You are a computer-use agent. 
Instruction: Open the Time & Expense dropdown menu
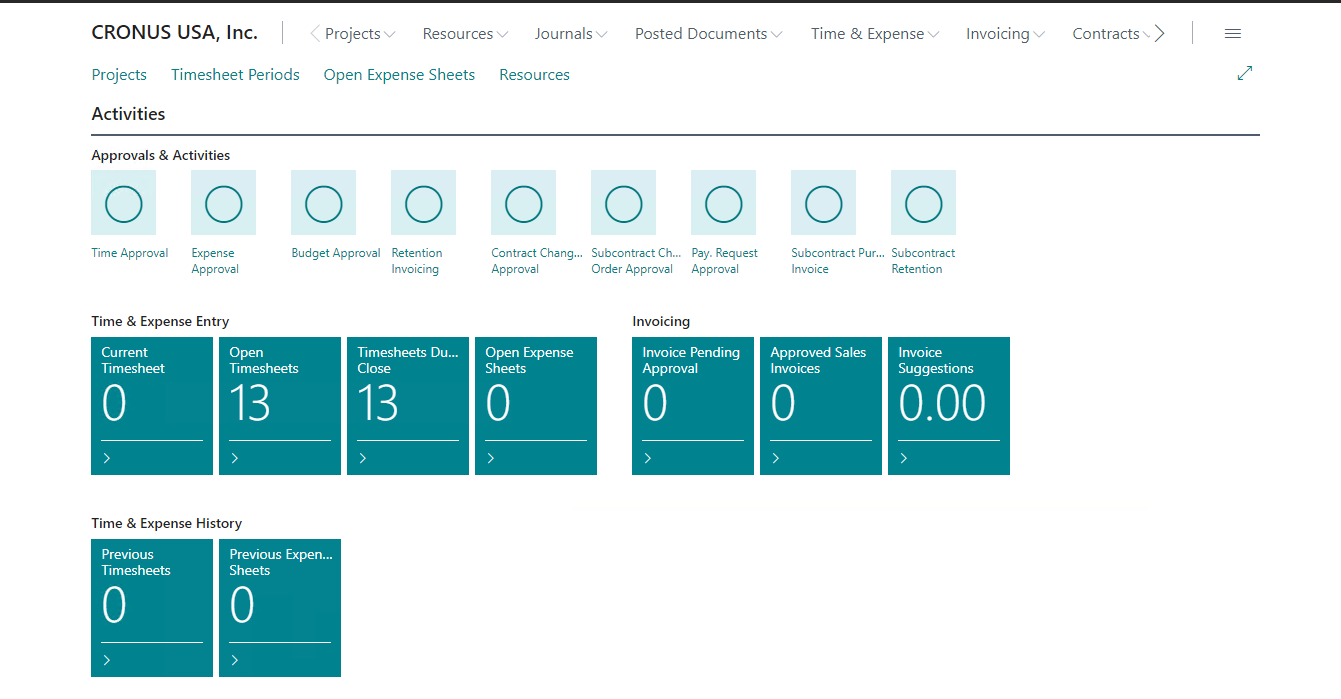click(x=875, y=34)
